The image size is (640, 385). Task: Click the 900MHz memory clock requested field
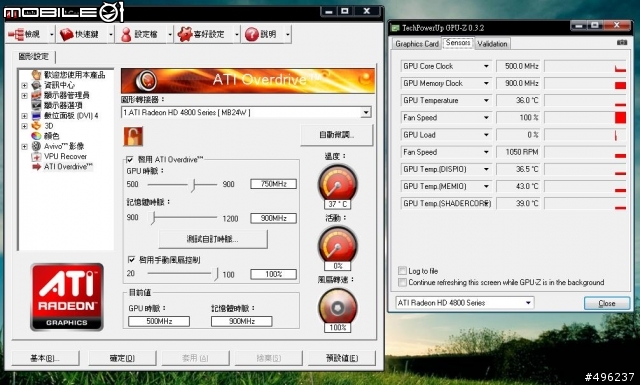[273, 218]
